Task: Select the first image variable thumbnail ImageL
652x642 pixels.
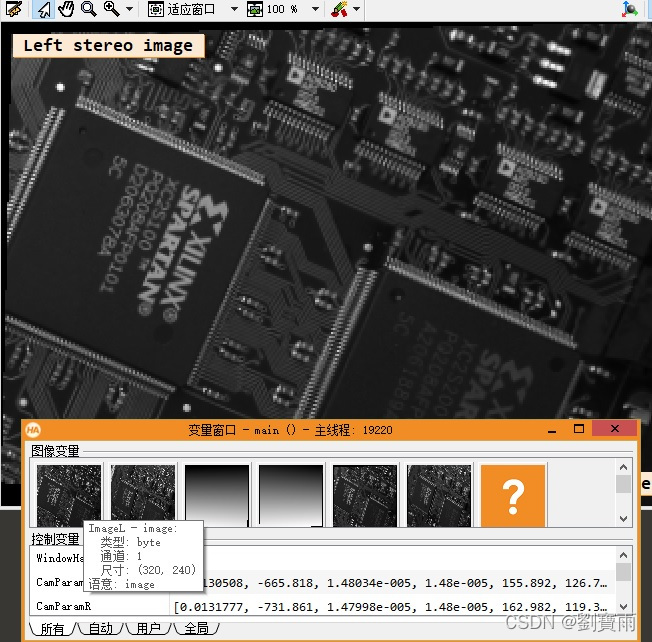Action: 69,495
